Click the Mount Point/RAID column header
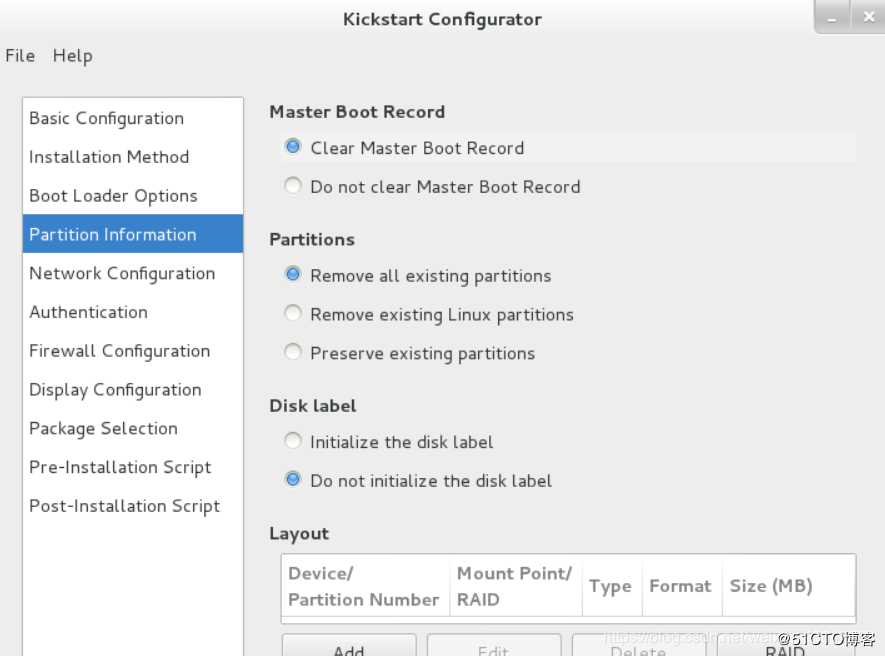This screenshot has width=885, height=656. (516, 585)
